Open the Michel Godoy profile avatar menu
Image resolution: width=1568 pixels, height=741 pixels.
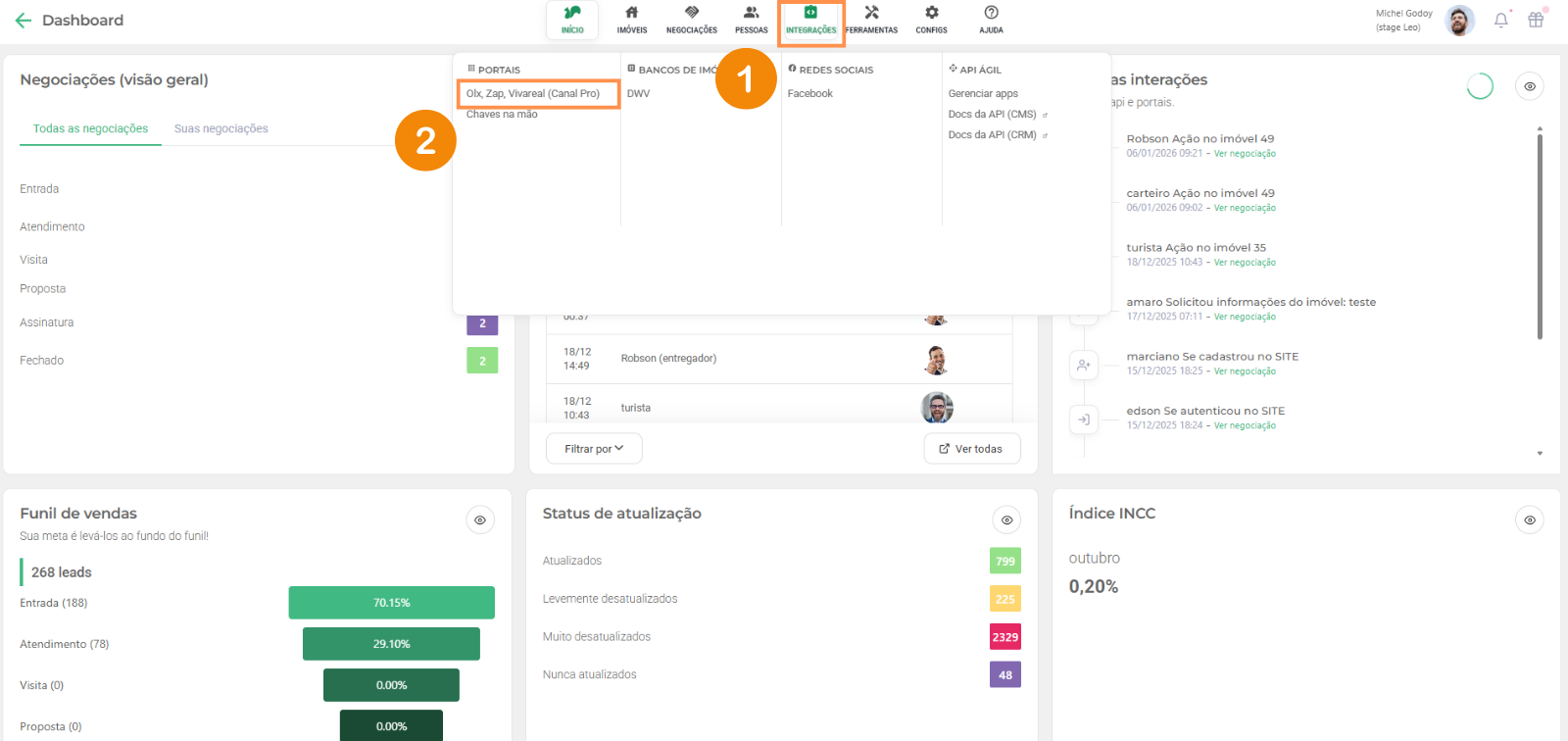pos(1459,21)
